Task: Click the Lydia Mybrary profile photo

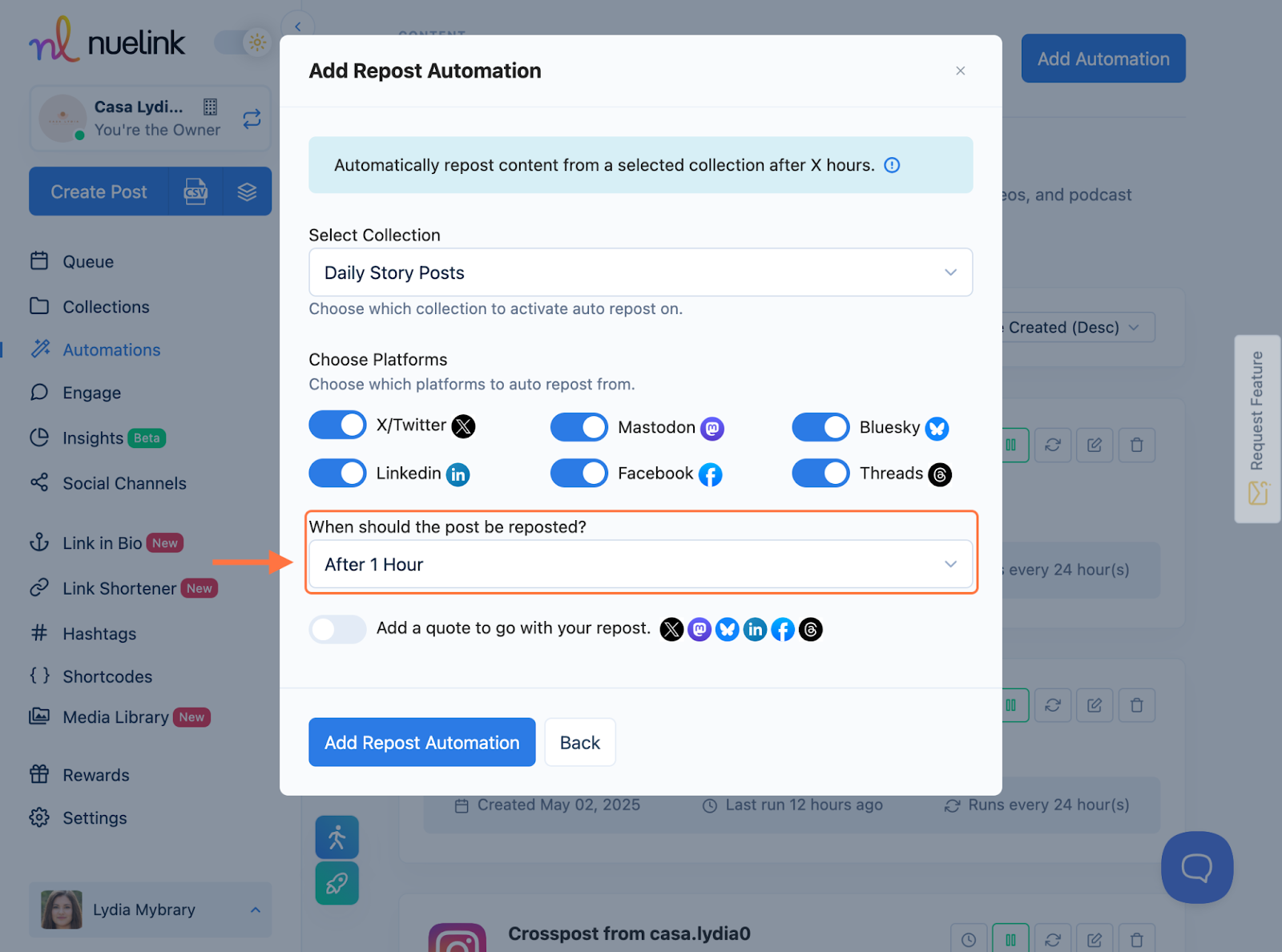Action: tap(62, 910)
